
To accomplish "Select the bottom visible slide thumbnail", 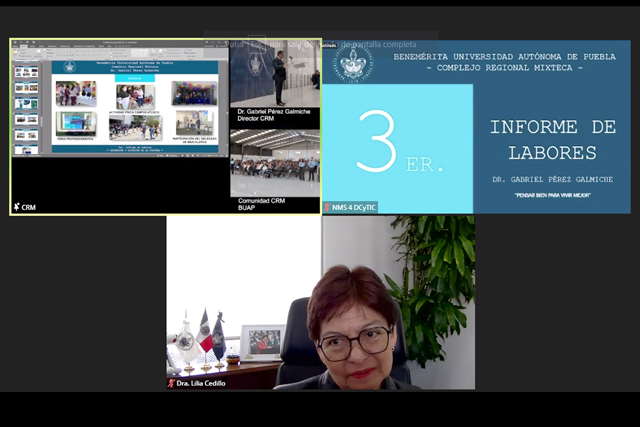I will [x=26, y=150].
